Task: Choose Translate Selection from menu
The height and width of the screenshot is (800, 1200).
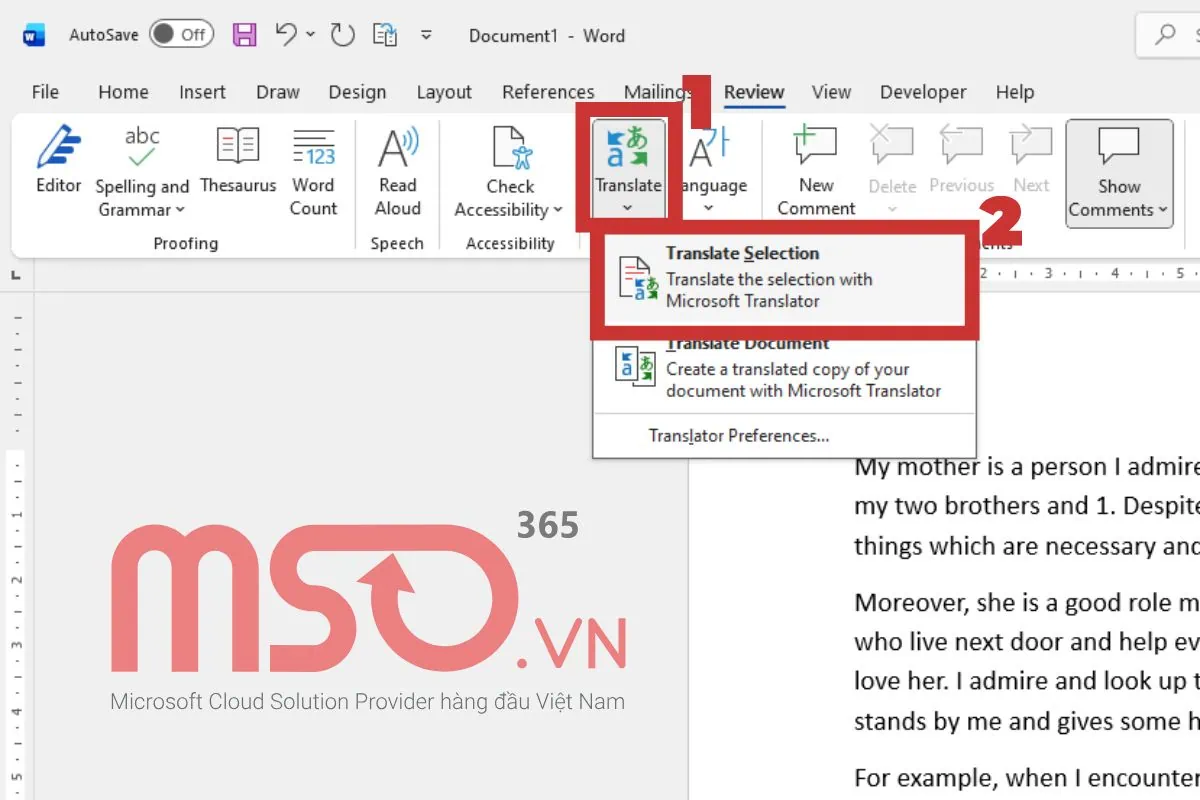Action: (x=780, y=277)
